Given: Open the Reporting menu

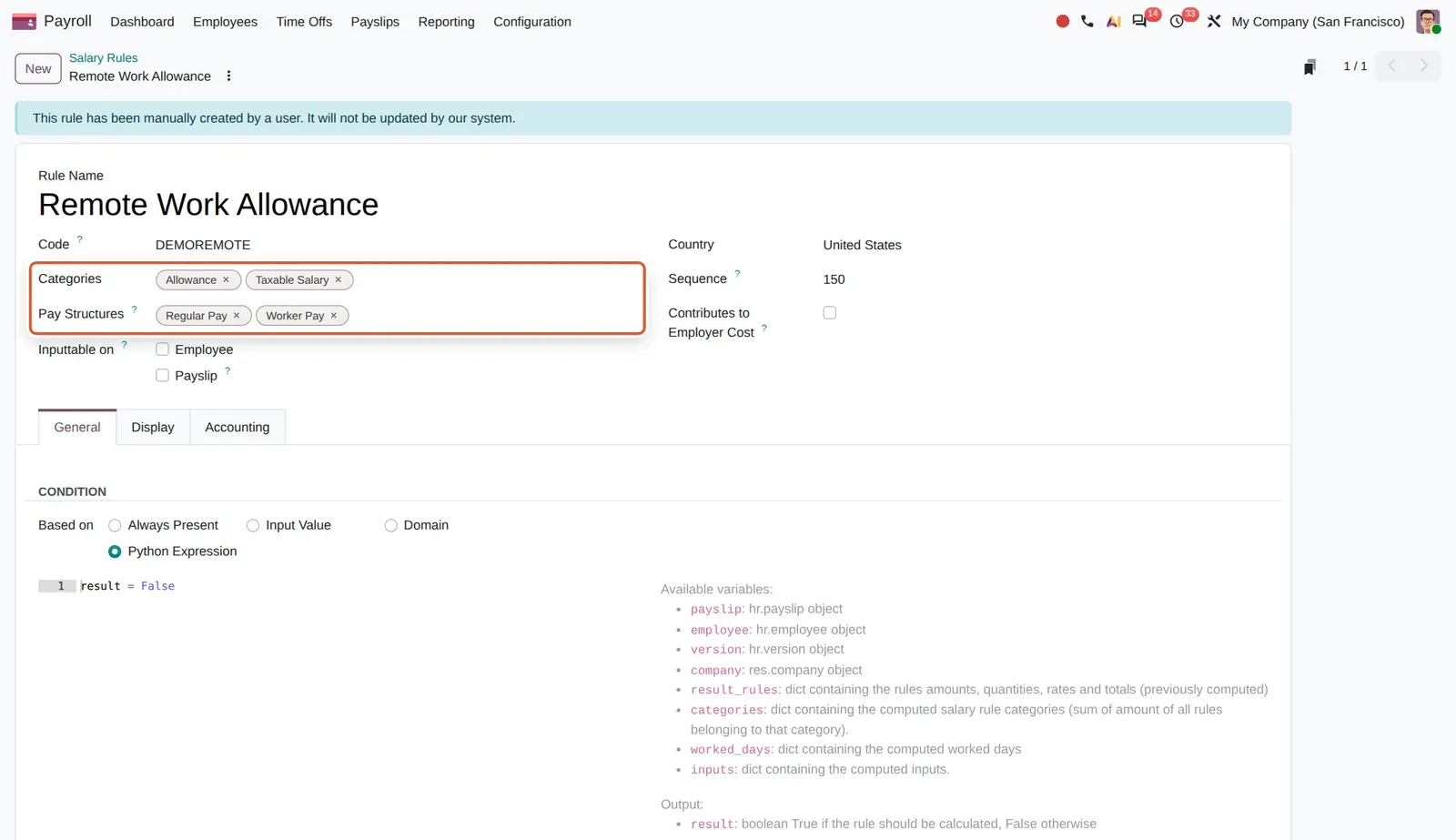Looking at the screenshot, I should (446, 22).
